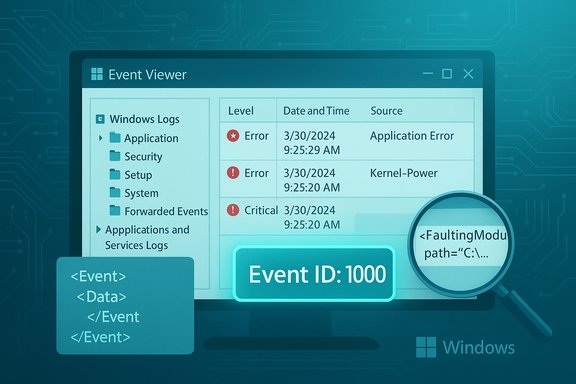Click the <Data> tag in XML panel
Viewport: 576px width, 384px height.
point(102,296)
